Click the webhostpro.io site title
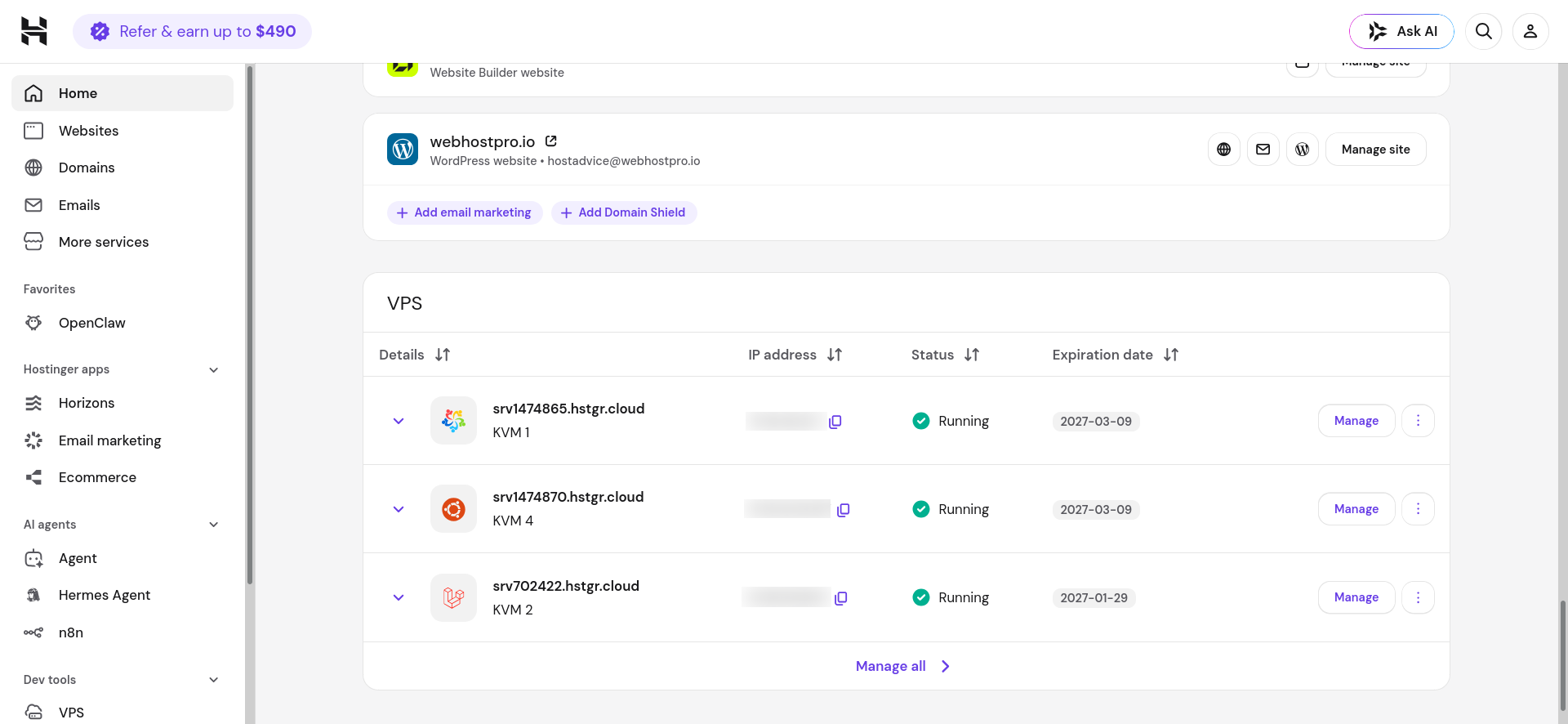Screen dimensions: 1568x724 483,141
